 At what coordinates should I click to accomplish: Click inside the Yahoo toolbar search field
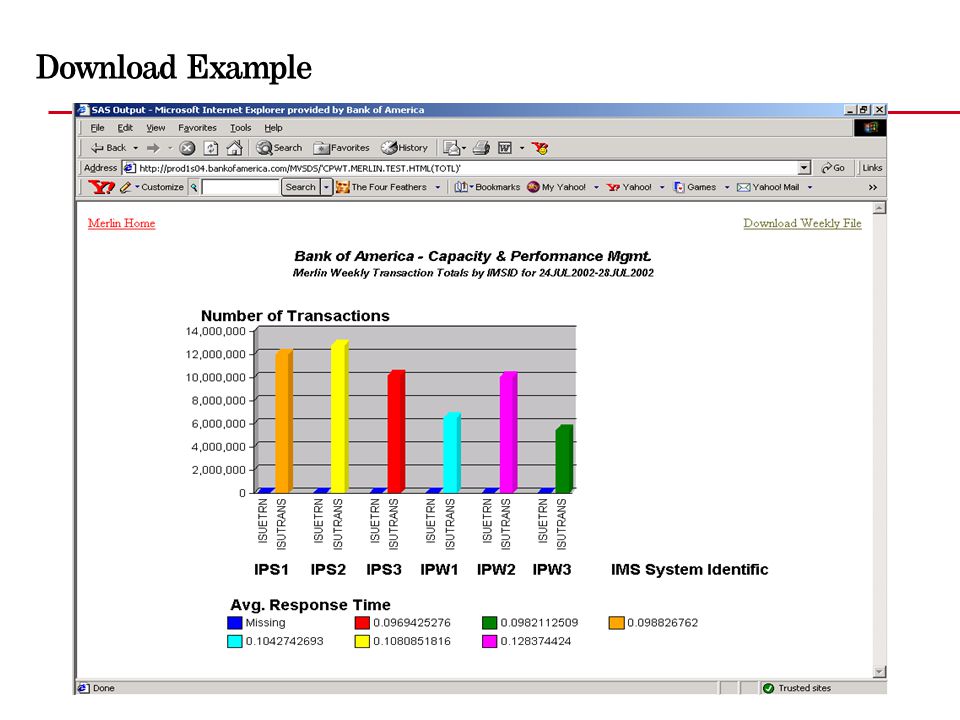(240, 187)
